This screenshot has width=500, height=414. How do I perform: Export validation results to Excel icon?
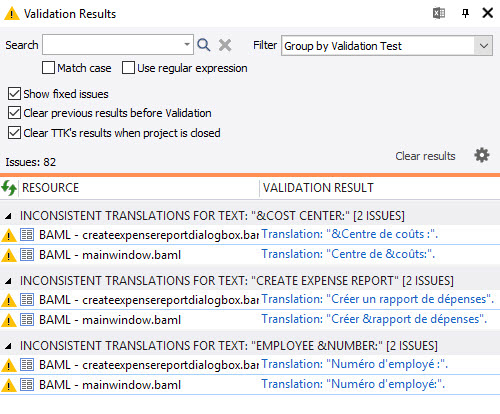coord(439,14)
